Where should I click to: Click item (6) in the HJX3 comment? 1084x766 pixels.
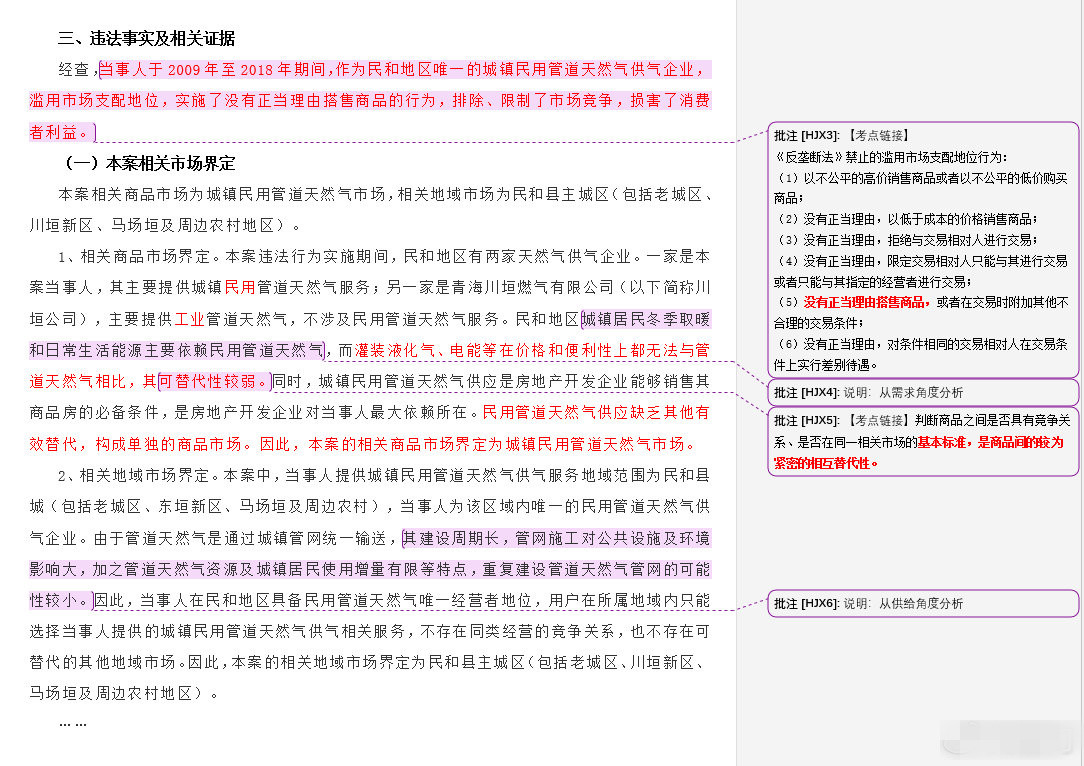[x=920, y=344]
